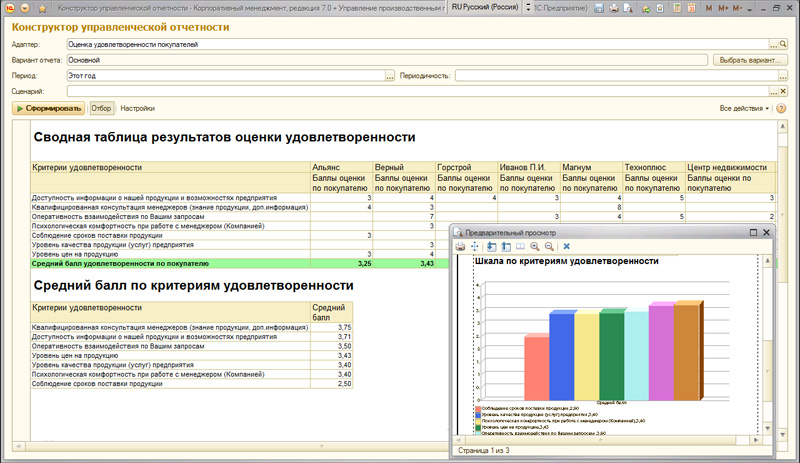This screenshot has width=800, height=463.
Task: Expand the Все действия dropdown menu
Action: [x=745, y=108]
